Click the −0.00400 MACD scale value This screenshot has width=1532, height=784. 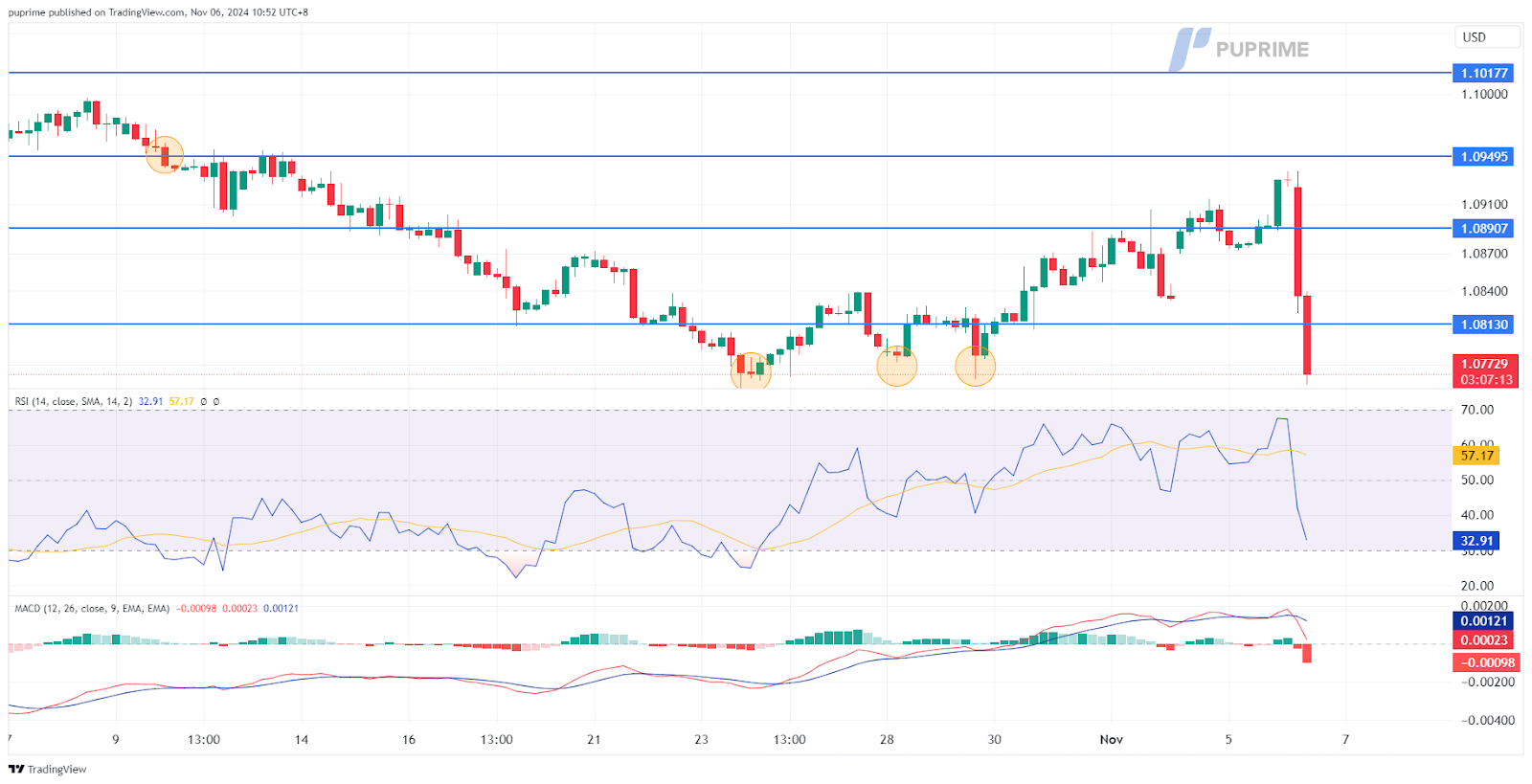[1486, 720]
